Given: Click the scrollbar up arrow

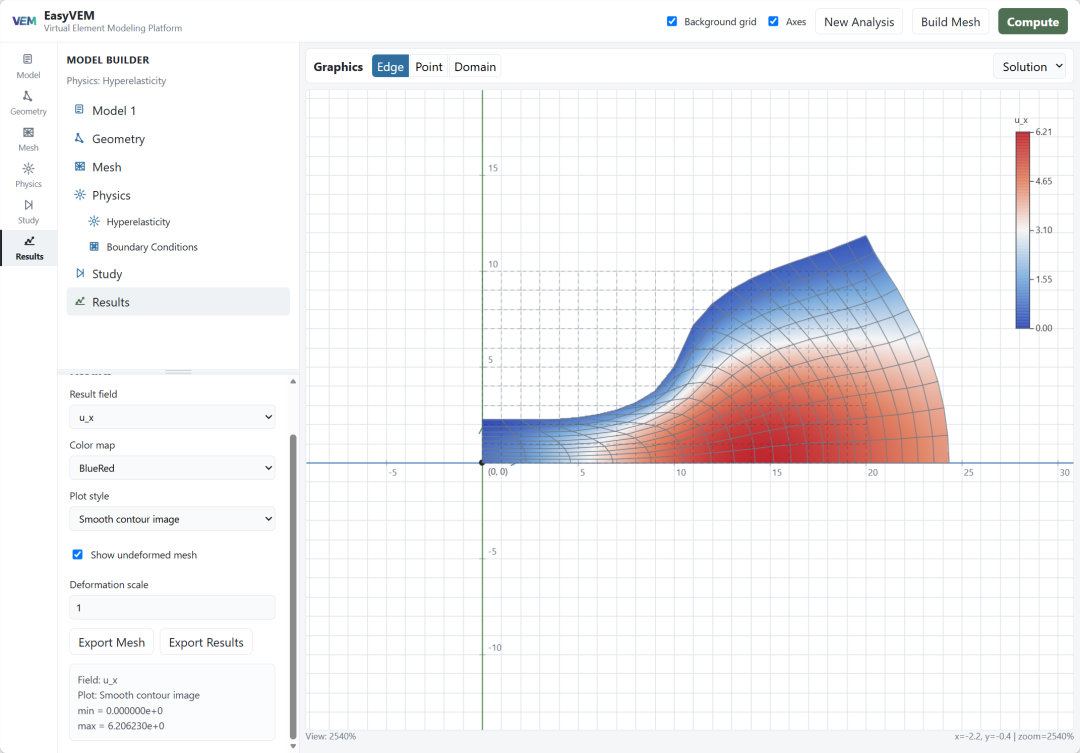Looking at the screenshot, I should click(293, 381).
